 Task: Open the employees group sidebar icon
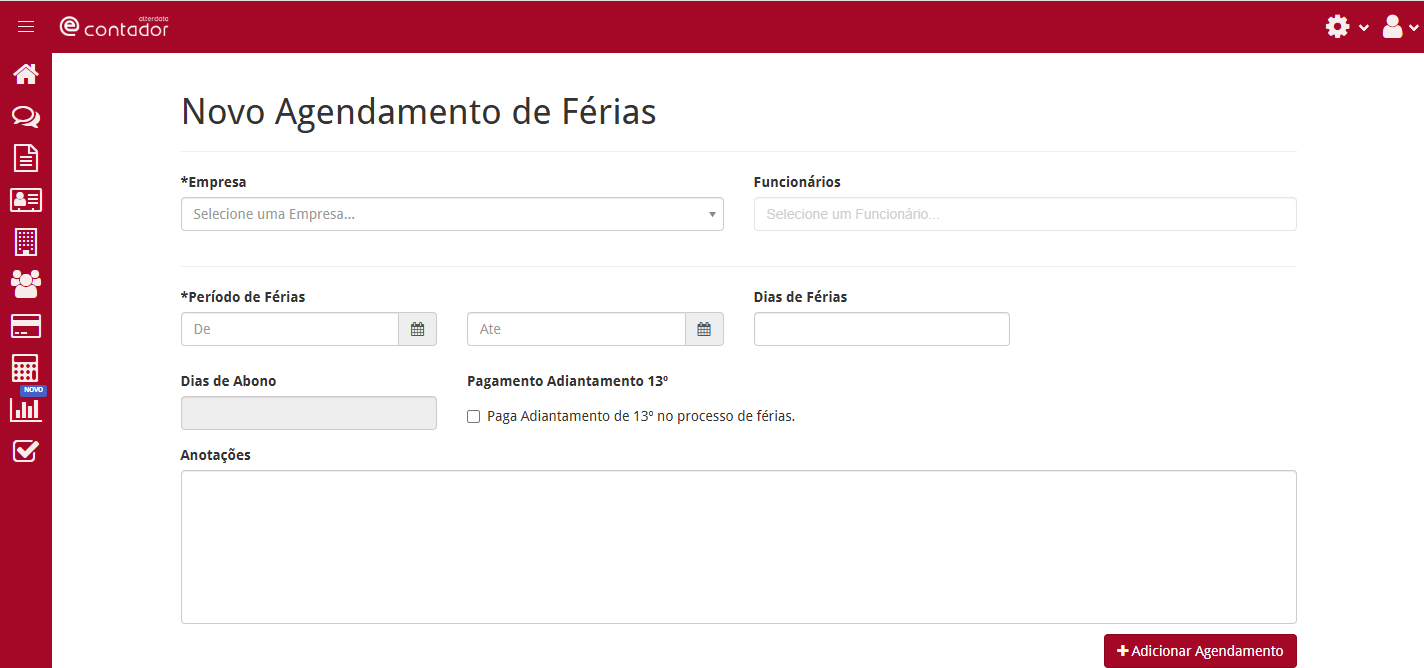click(x=26, y=284)
